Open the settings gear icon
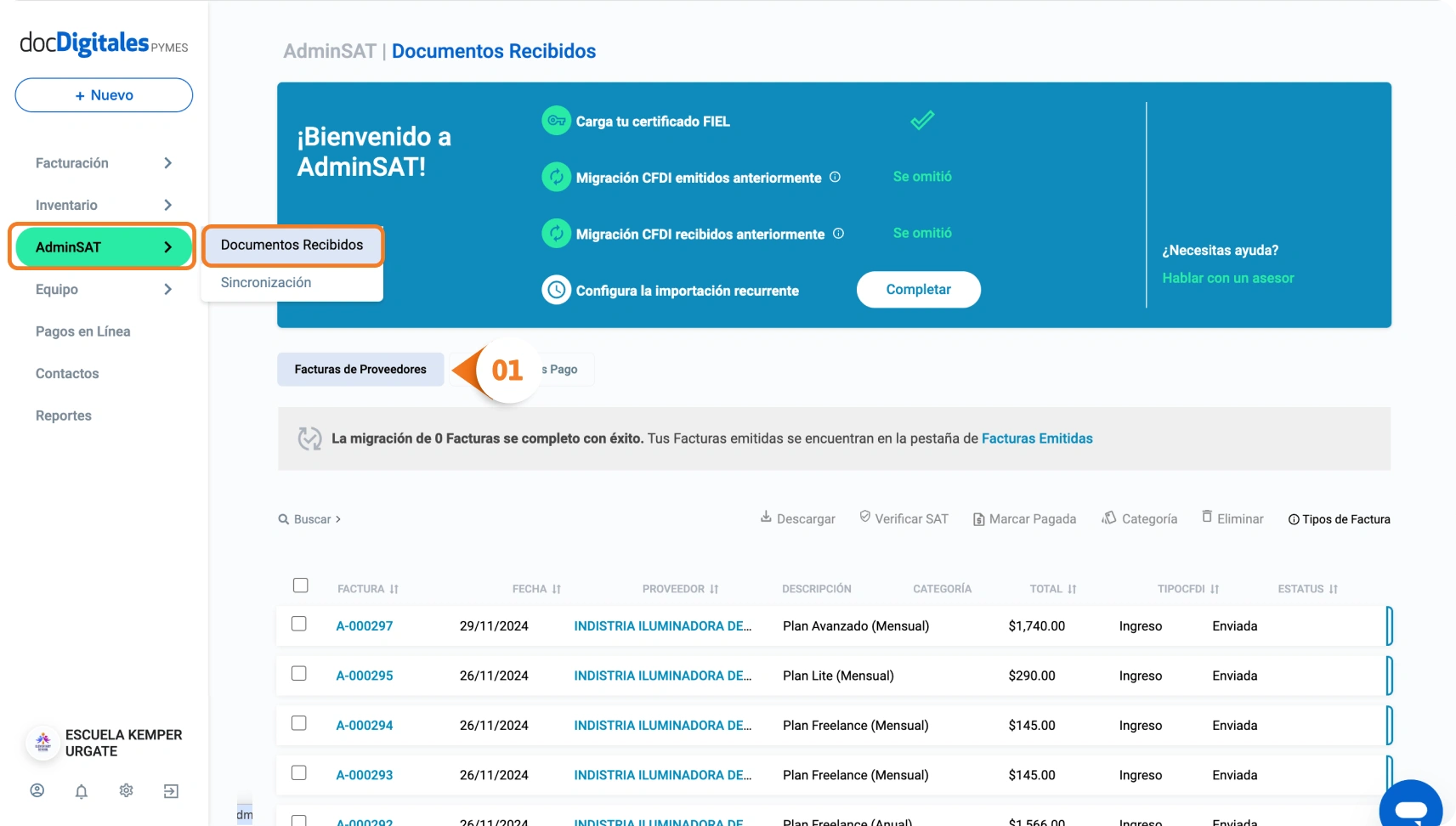1456x826 pixels. tap(126, 790)
